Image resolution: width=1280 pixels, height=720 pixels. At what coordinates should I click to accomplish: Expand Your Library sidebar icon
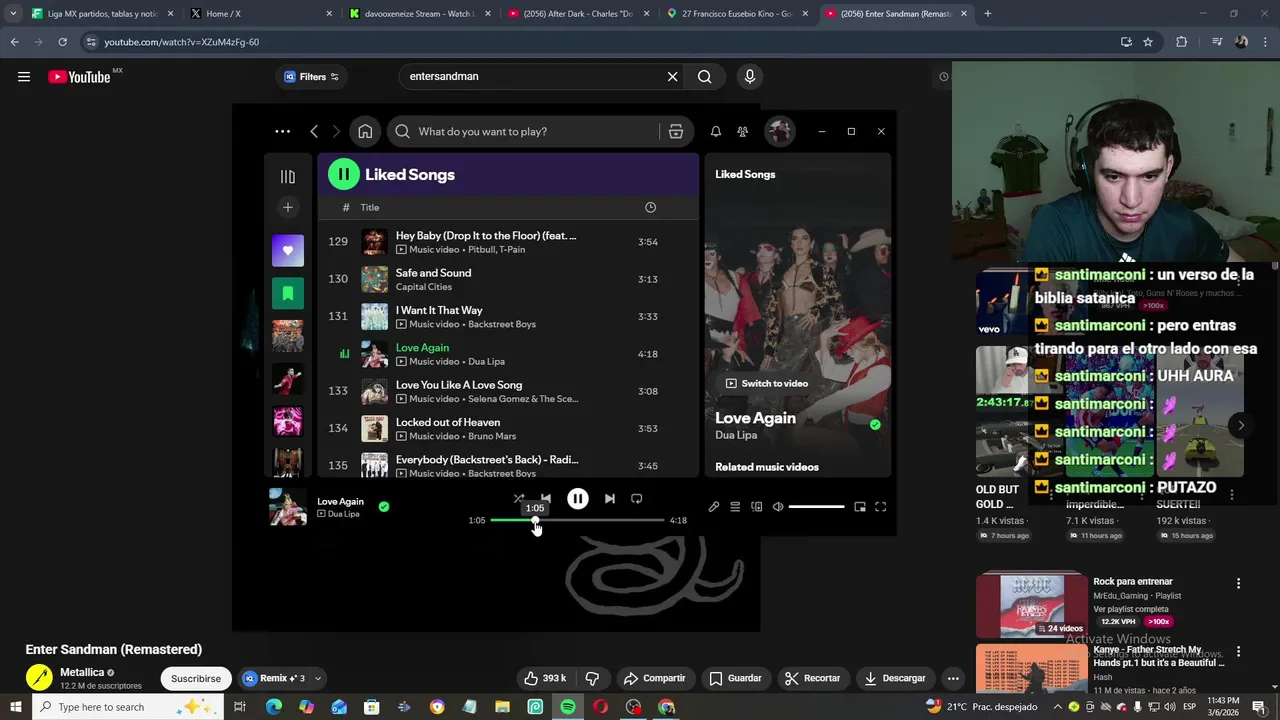coord(288,177)
